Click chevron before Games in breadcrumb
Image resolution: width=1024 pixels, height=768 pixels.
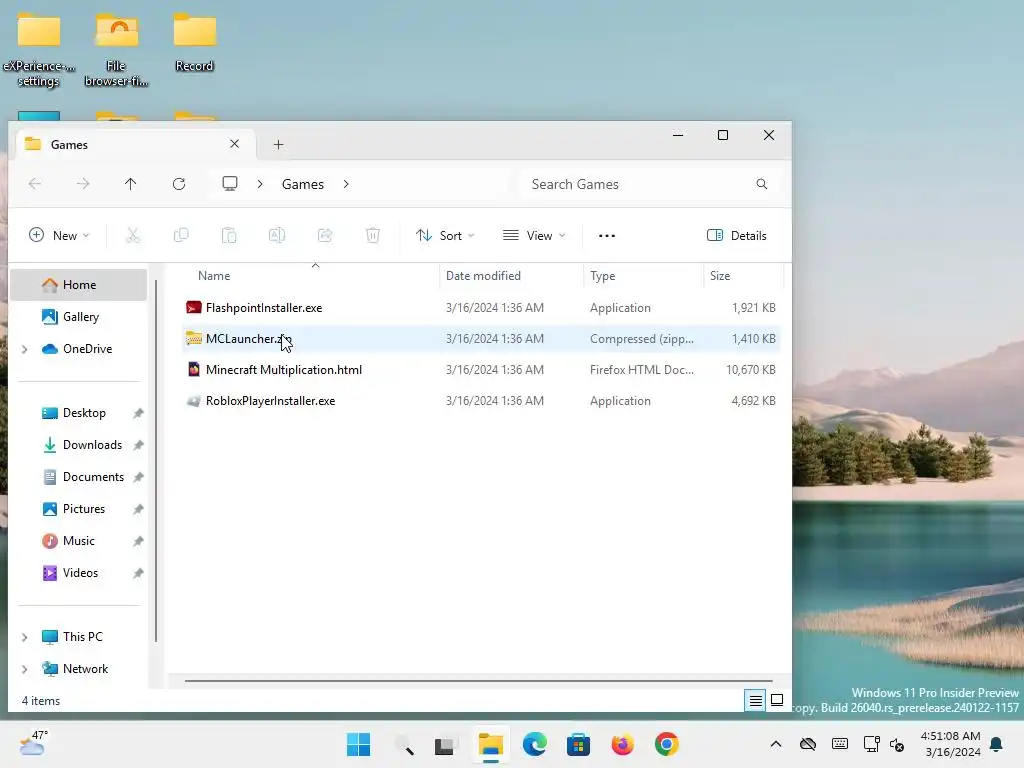(260, 184)
